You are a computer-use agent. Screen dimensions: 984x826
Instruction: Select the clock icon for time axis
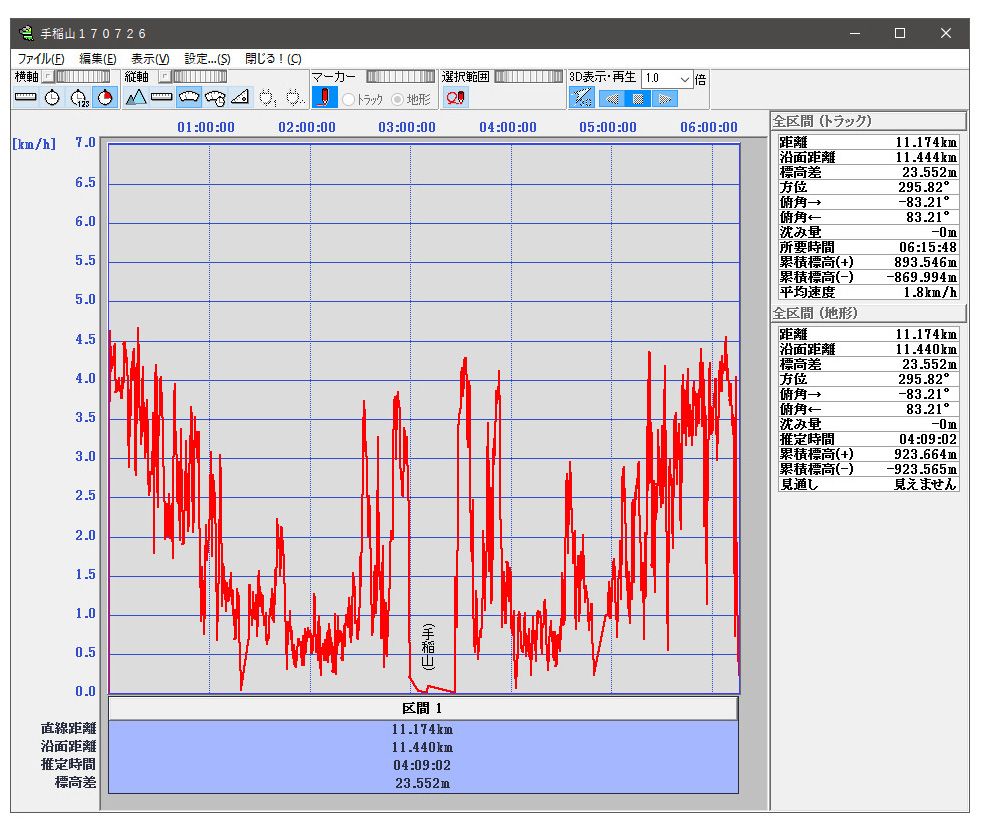point(52,97)
